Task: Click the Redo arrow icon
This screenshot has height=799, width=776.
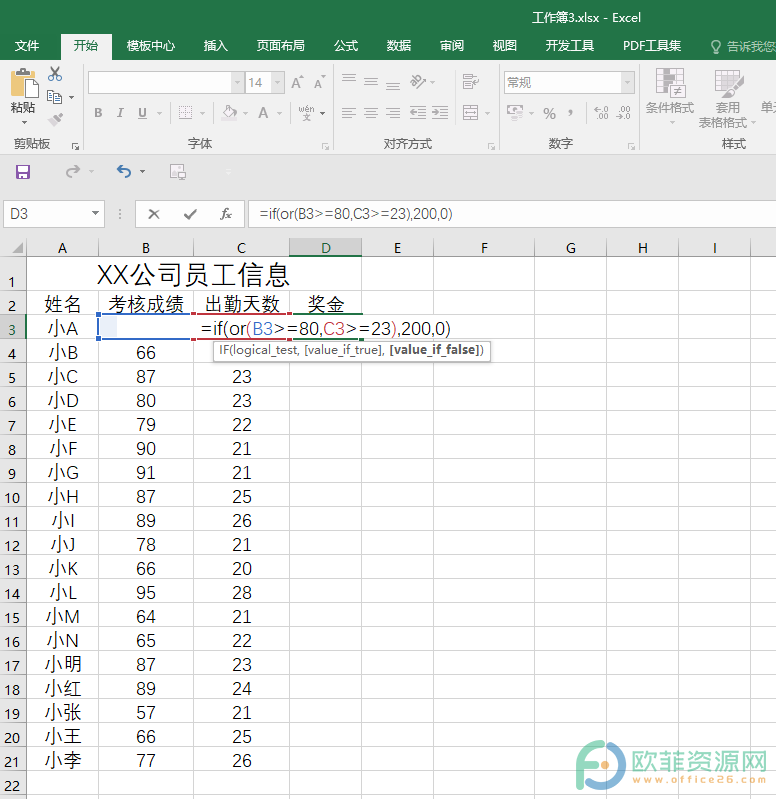Action: pyautogui.click(x=73, y=171)
